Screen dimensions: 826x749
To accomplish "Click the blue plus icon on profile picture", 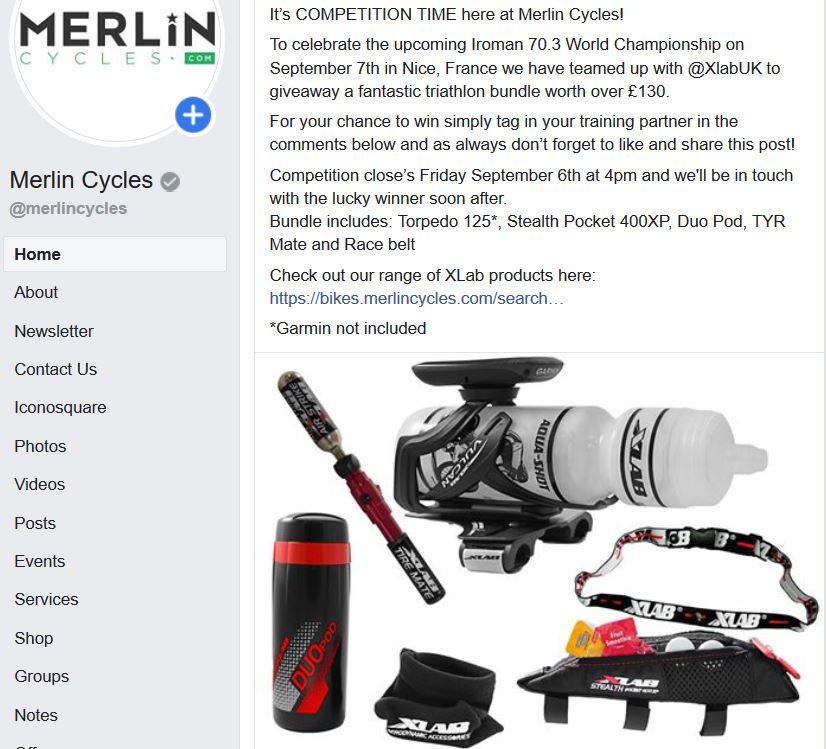I will 193,115.
